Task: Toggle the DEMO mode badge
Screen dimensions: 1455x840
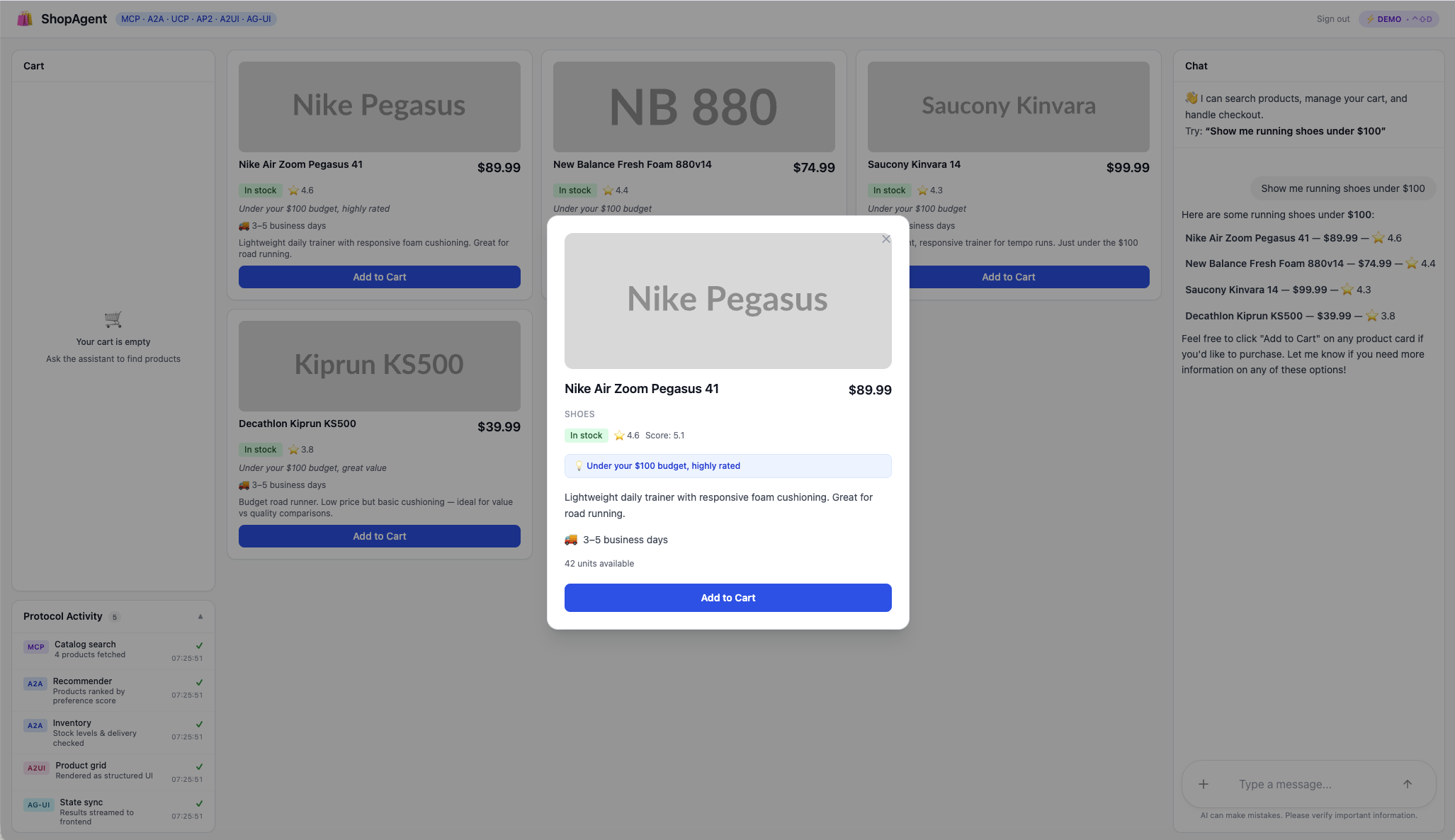Action: [x=1398, y=18]
